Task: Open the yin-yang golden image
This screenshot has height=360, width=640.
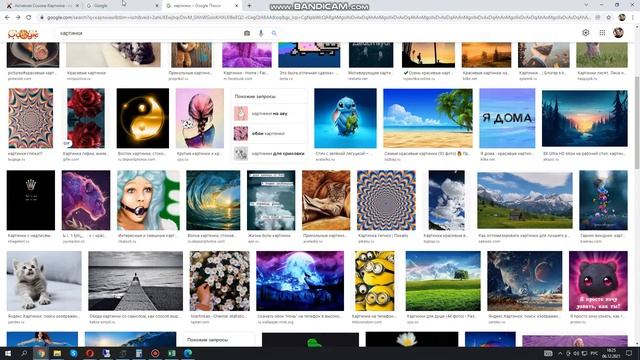Action: click(x=143, y=118)
